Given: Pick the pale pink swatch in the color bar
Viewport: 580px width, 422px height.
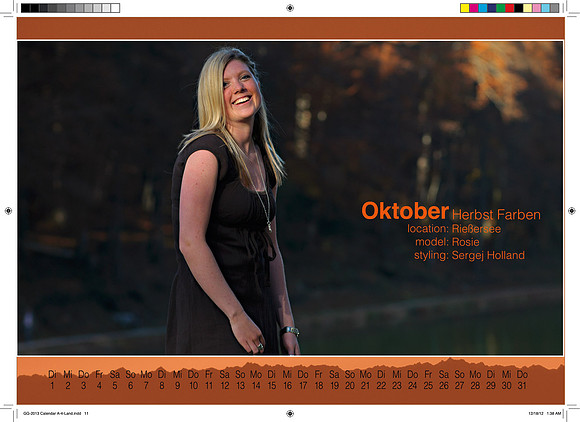Looking at the screenshot, I should pos(537,8).
